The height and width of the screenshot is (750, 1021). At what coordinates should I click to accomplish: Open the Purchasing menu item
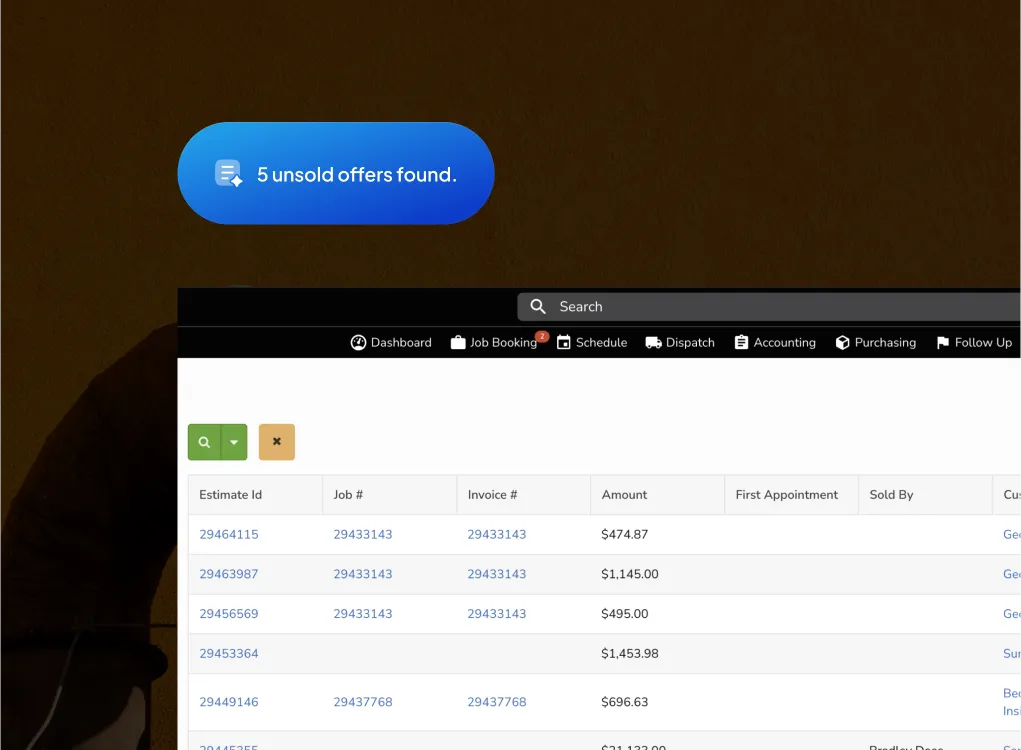876,342
